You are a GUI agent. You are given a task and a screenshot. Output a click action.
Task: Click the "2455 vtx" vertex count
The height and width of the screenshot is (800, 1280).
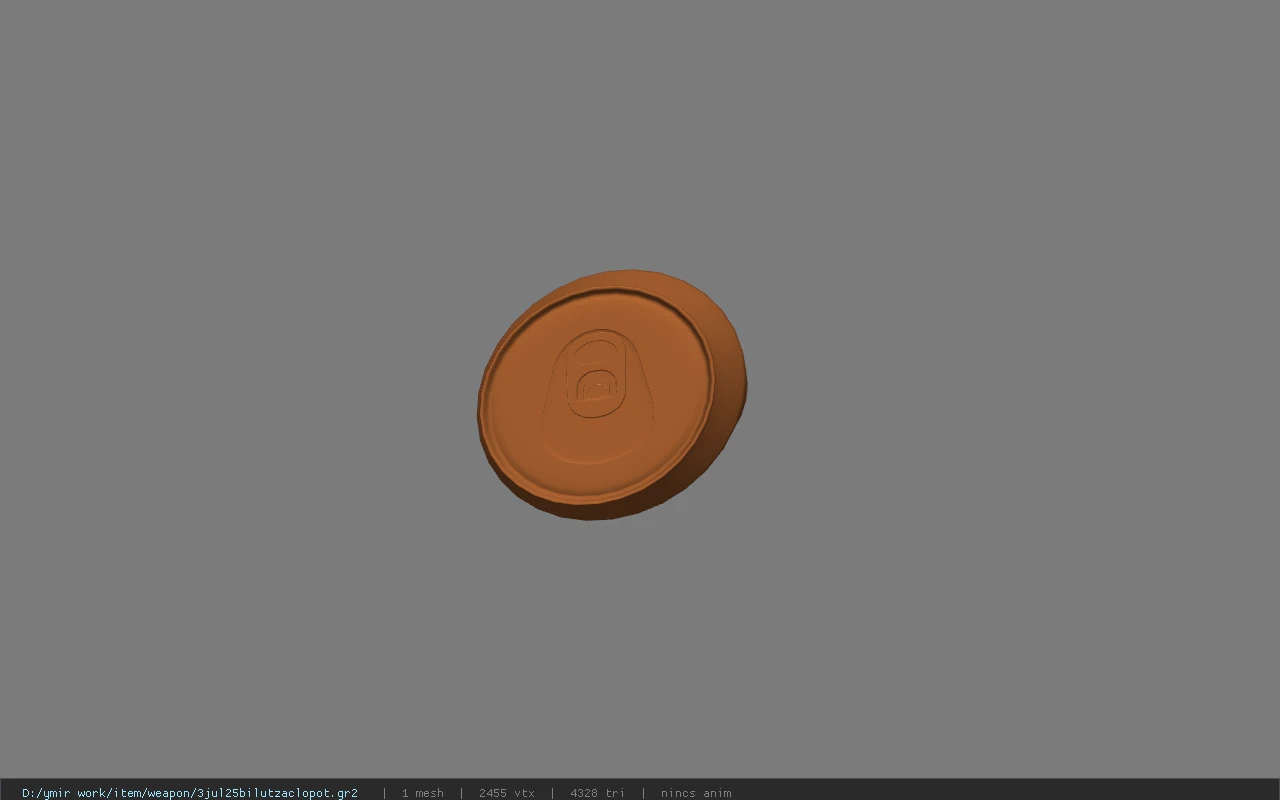click(506, 793)
